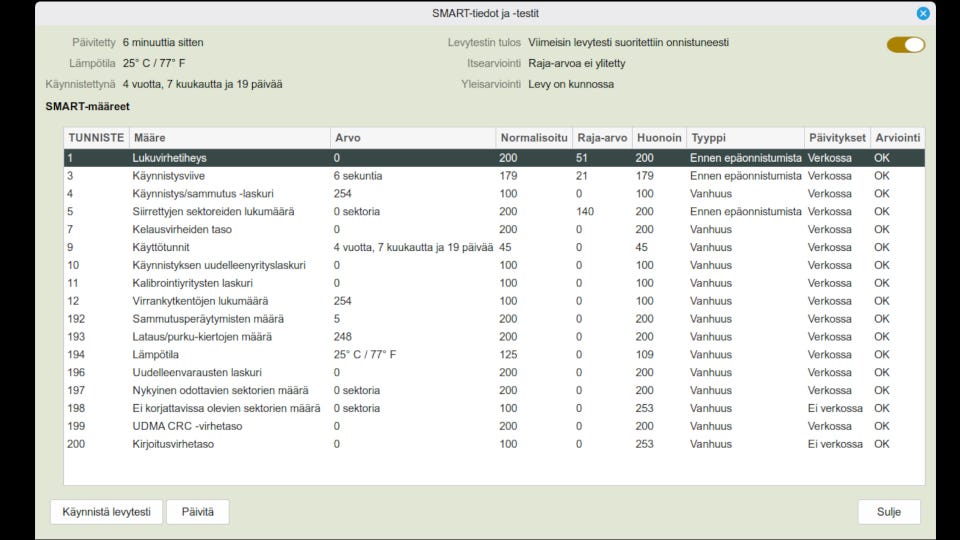Click the SMART-määreet heading
This screenshot has width=960, height=540.
pos(88,107)
